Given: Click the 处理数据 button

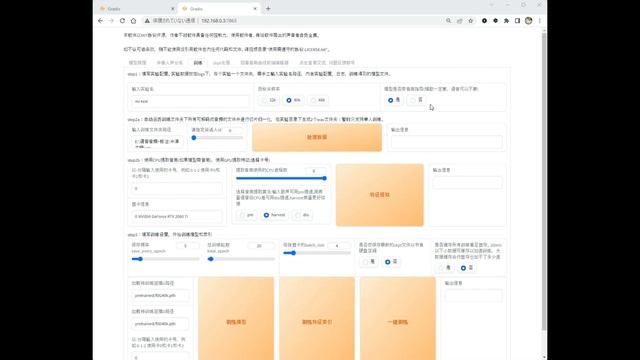Looking at the screenshot, I should (317, 138).
